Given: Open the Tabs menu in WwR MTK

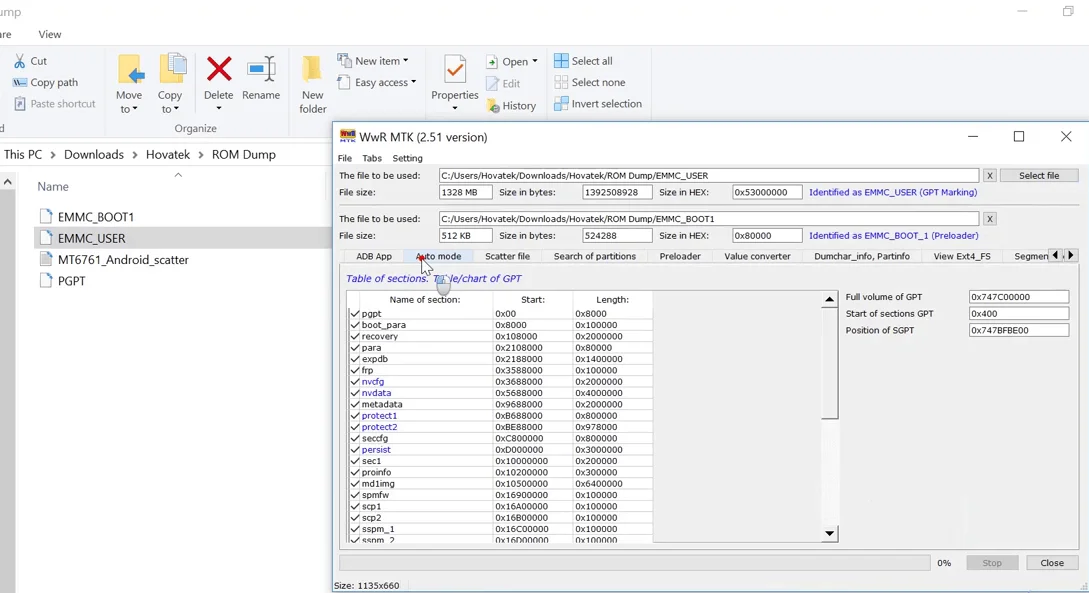Looking at the screenshot, I should 372,158.
